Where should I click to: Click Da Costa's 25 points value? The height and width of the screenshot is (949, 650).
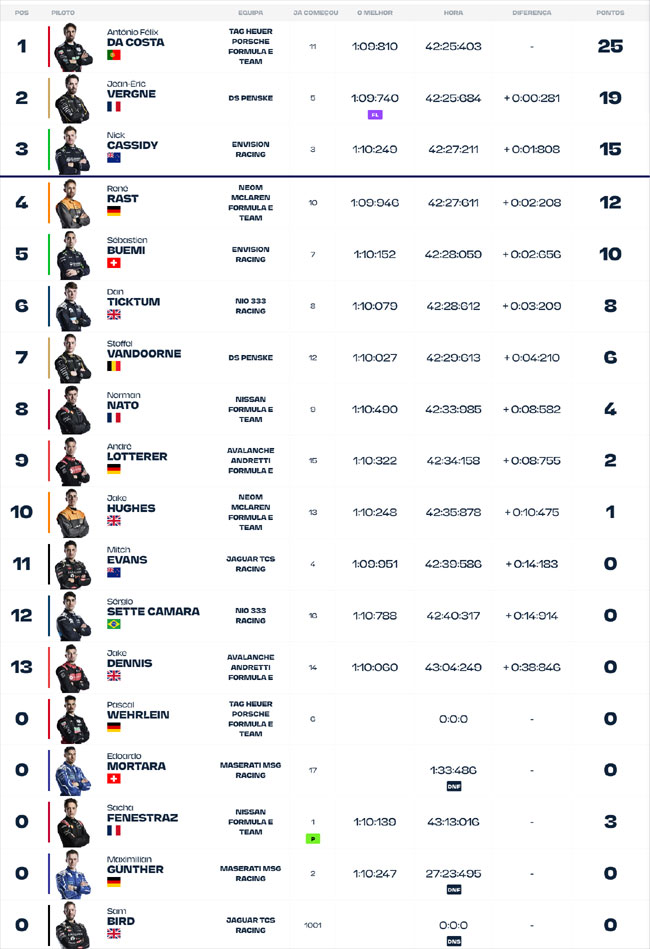(610, 46)
